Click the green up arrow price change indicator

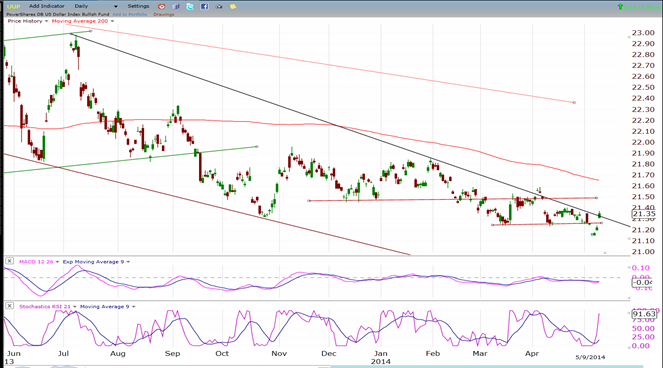tap(620, 6)
